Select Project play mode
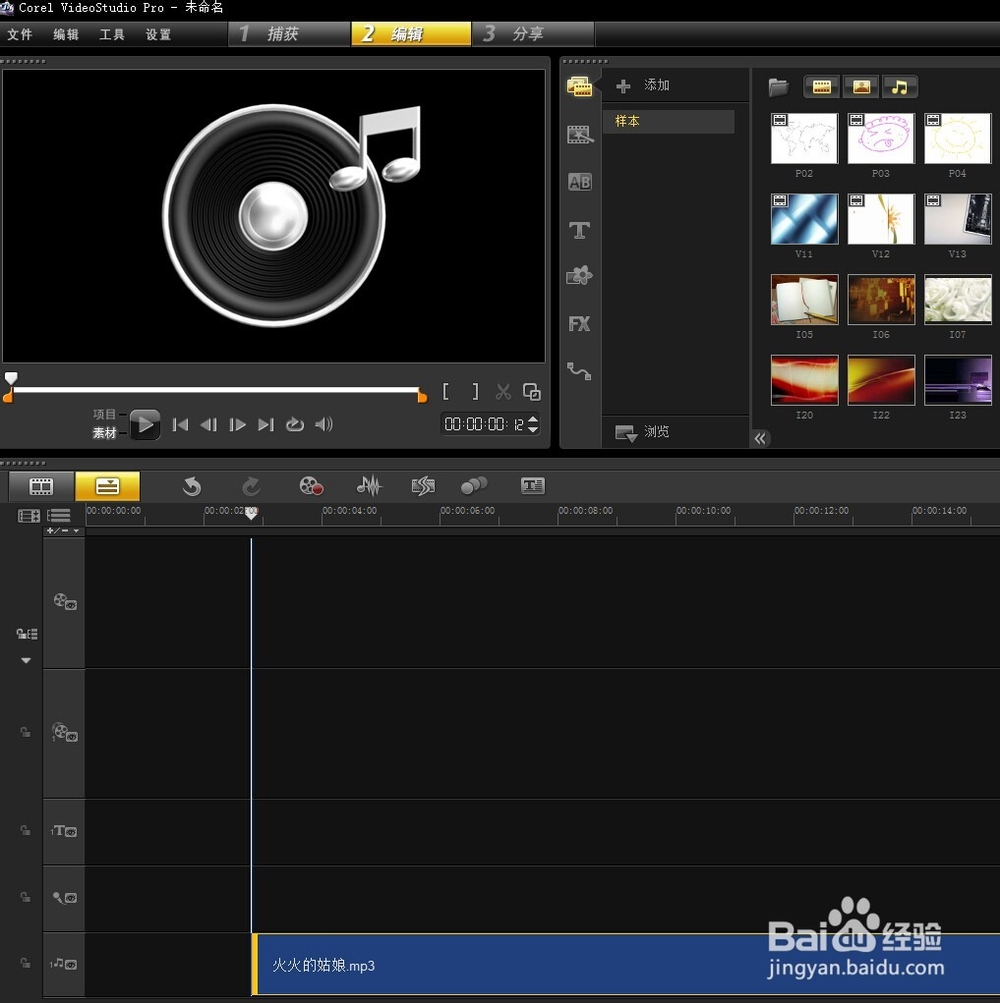 [104, 414]
